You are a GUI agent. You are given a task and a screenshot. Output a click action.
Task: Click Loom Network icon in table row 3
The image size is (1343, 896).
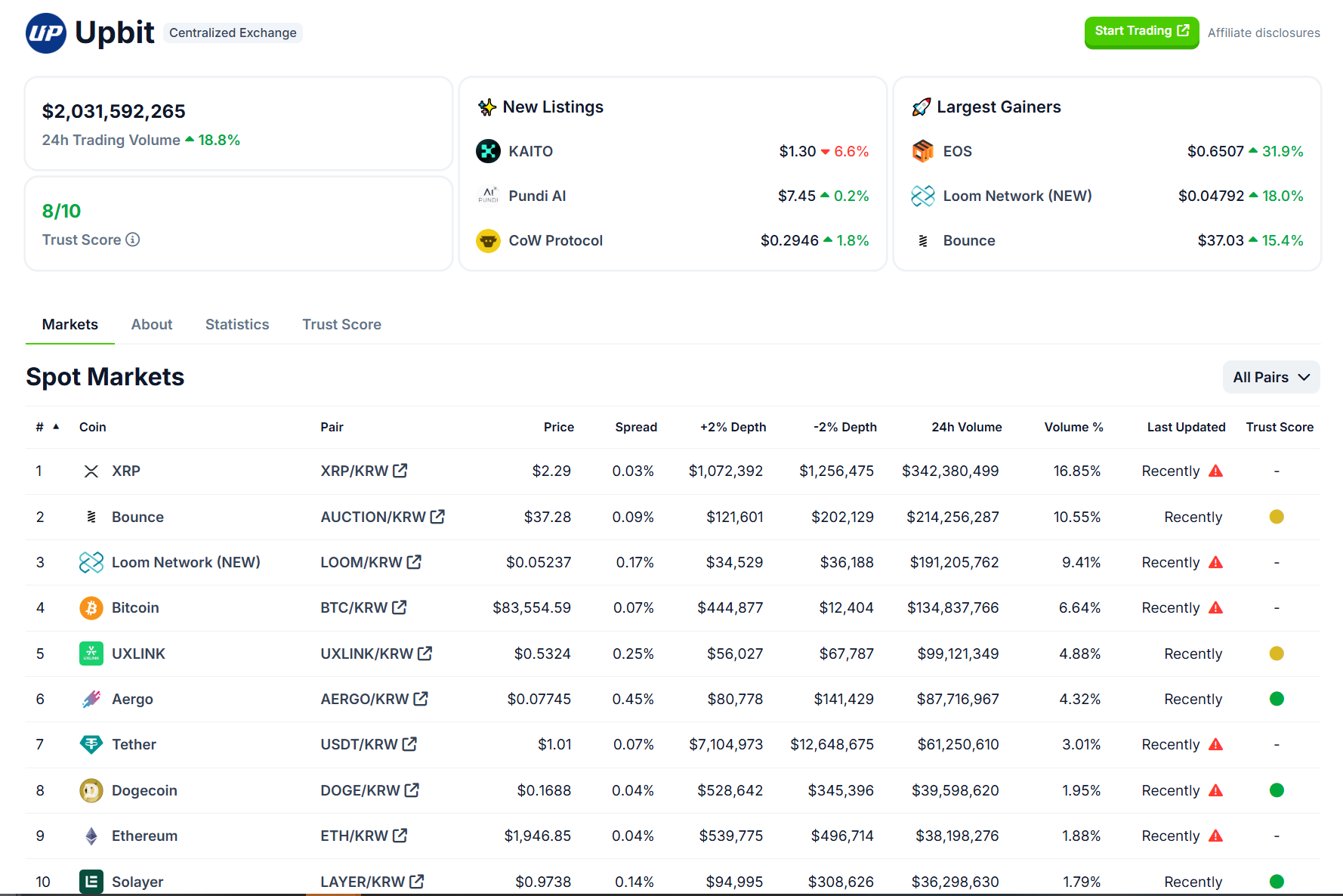(x=91, y=562)
